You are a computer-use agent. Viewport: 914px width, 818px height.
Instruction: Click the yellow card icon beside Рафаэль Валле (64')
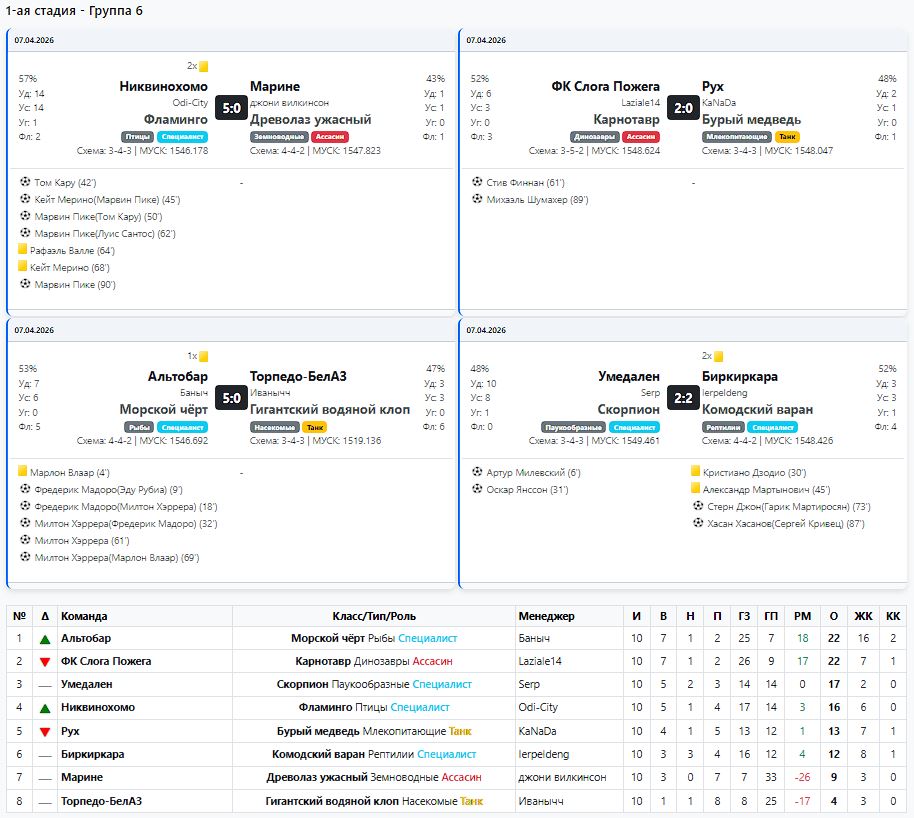(x=22, y=251)
